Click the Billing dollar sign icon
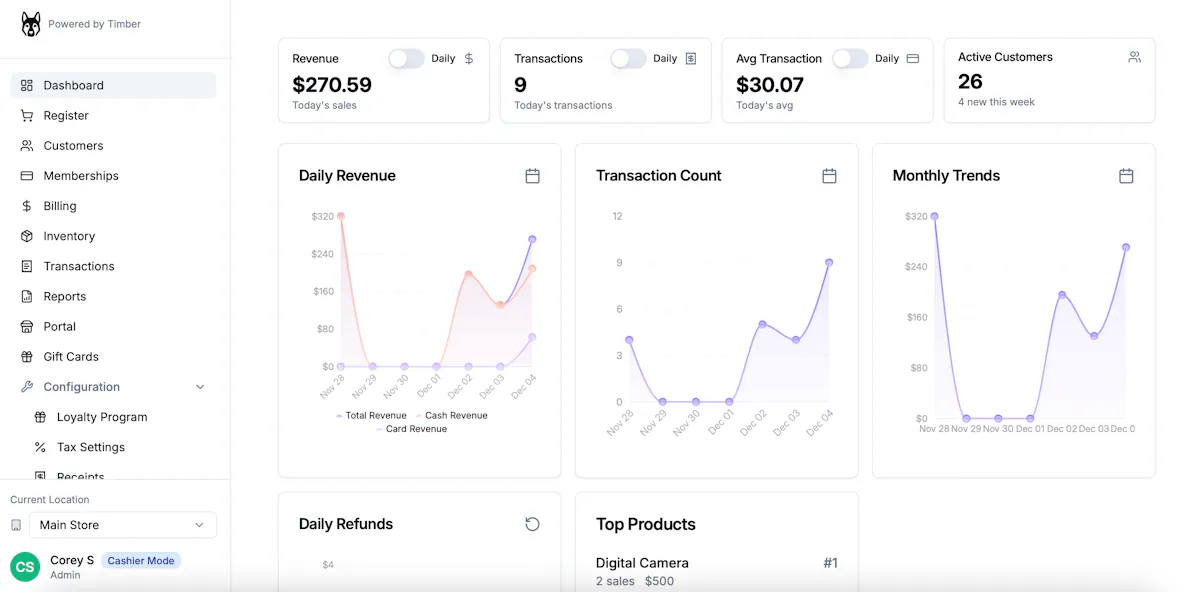Image resolution: width=1200 pixels, height=592 pixels. [x=27, y=205]
